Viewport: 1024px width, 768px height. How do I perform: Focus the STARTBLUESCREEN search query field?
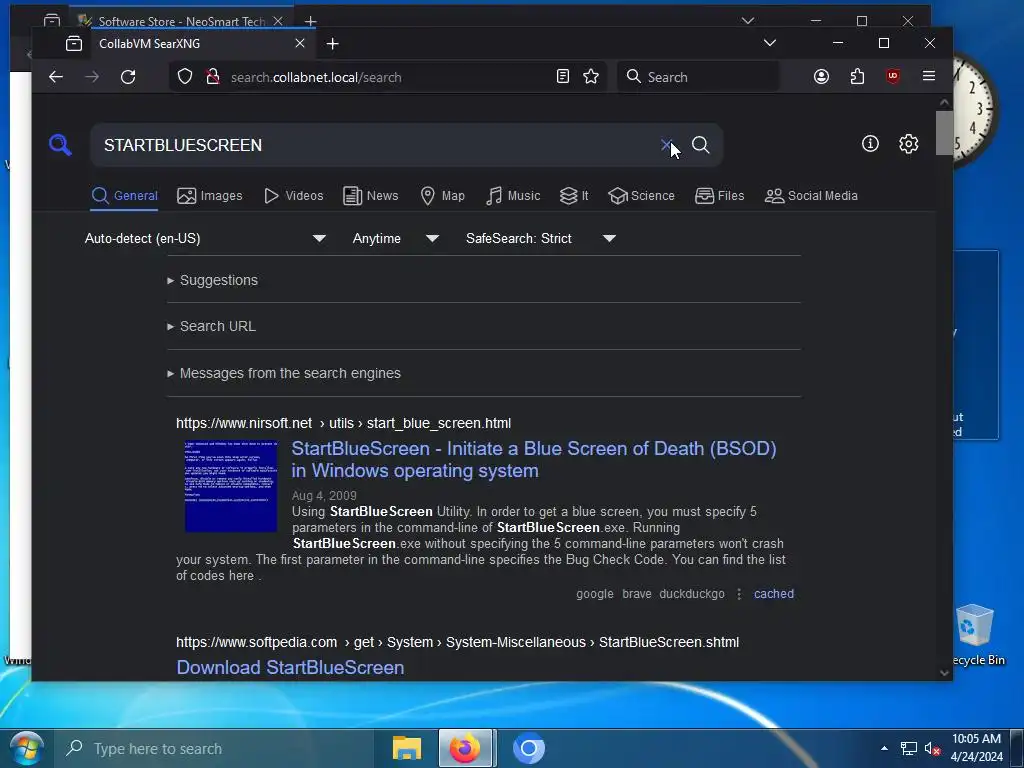[376, 145]
